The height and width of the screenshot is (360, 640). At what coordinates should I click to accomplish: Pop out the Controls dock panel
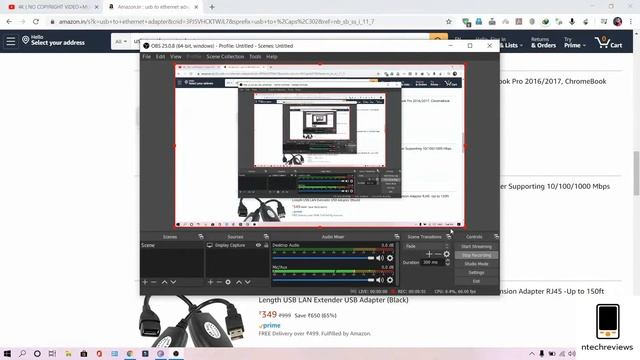click(496, 237)
